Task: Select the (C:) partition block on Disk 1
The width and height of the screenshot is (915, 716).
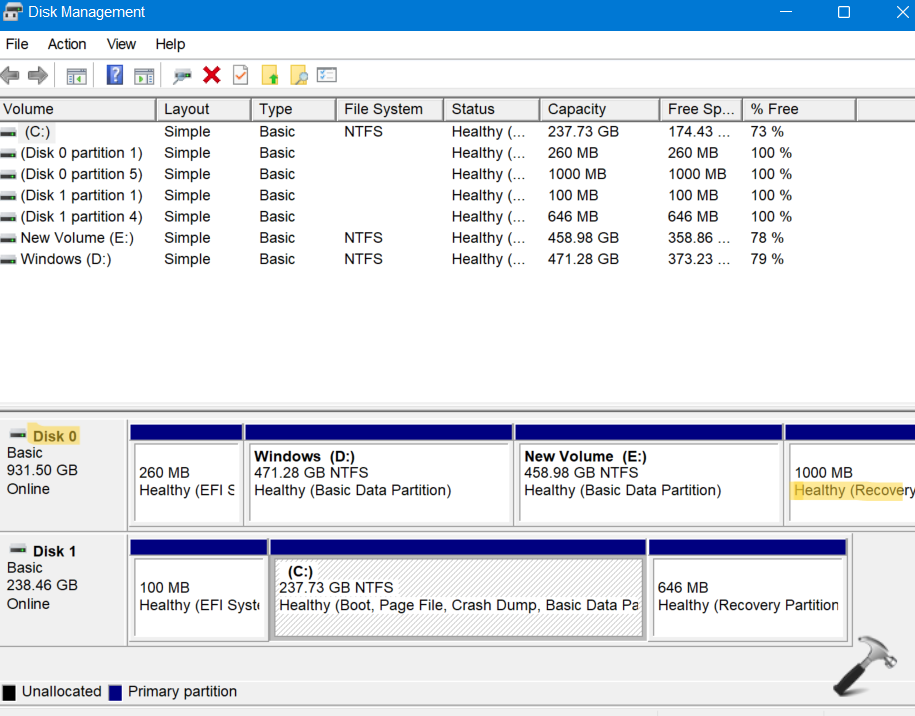Action: click(458, 596)
